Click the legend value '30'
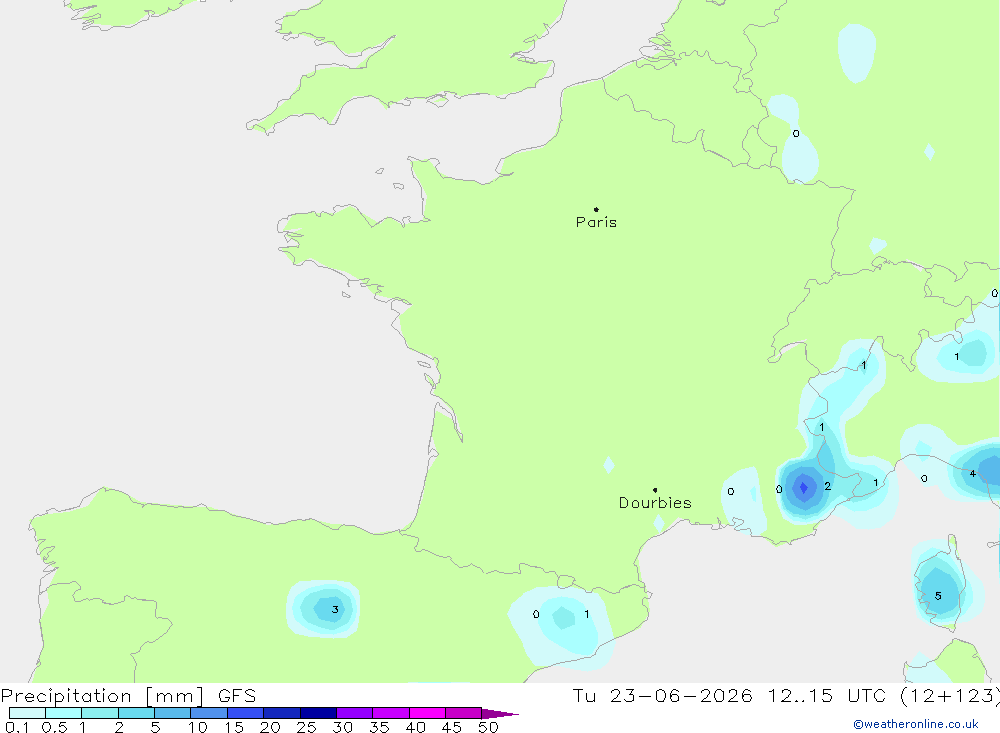The image size is (1000, 733). point(343,727)
